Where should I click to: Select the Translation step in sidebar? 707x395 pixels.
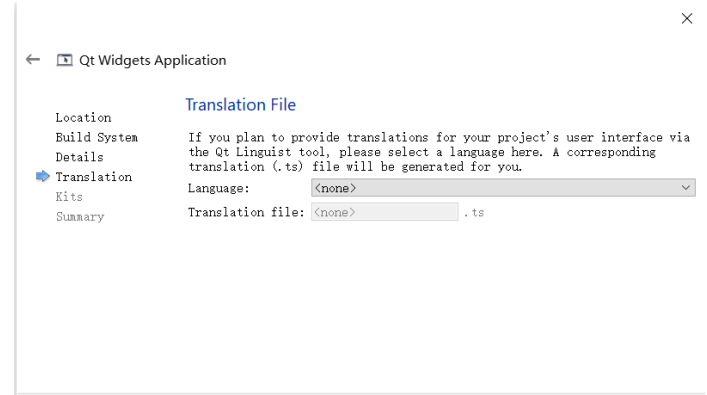tap(94, 177)
